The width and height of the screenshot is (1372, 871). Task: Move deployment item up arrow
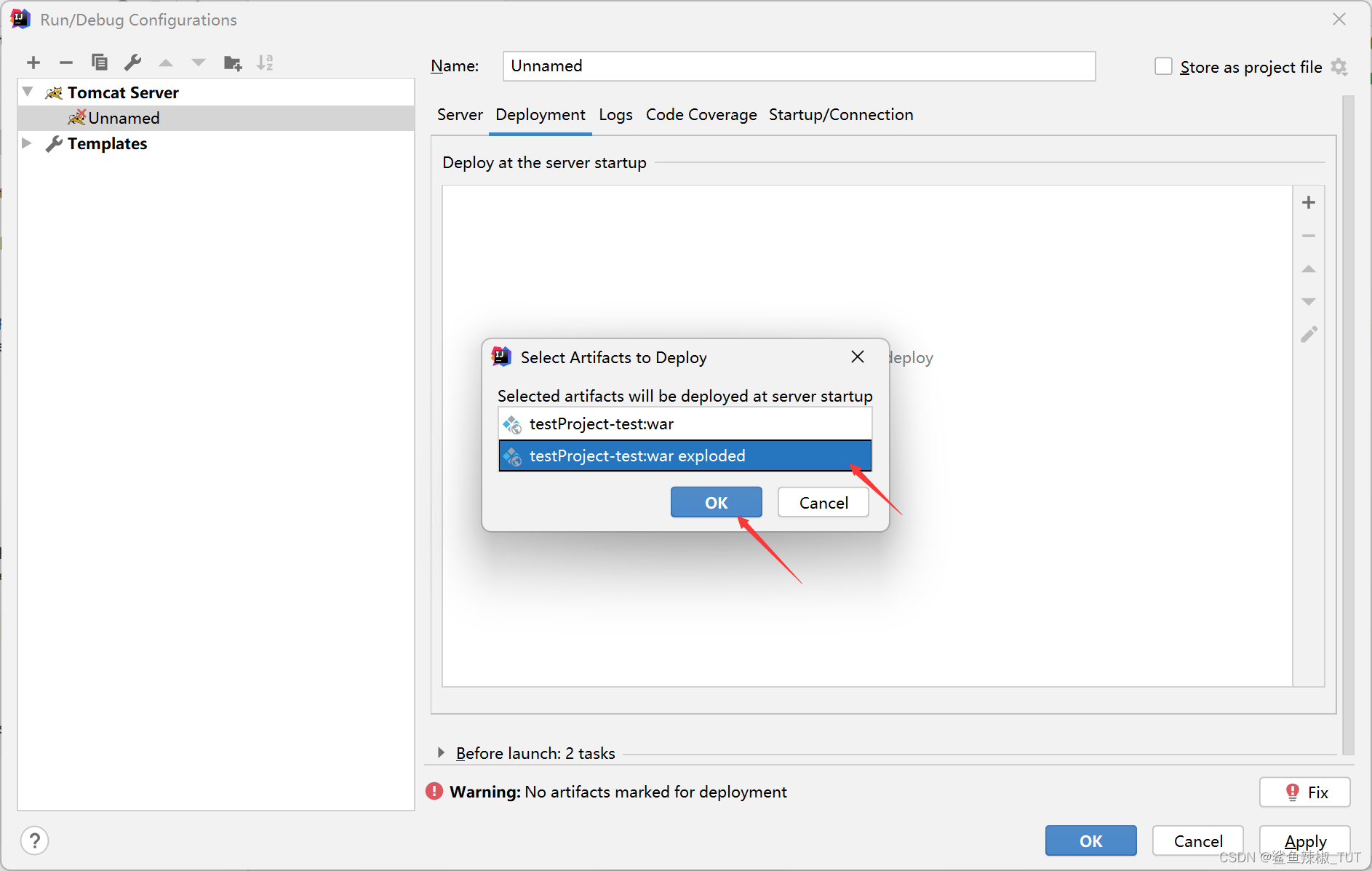[1309, 269]
